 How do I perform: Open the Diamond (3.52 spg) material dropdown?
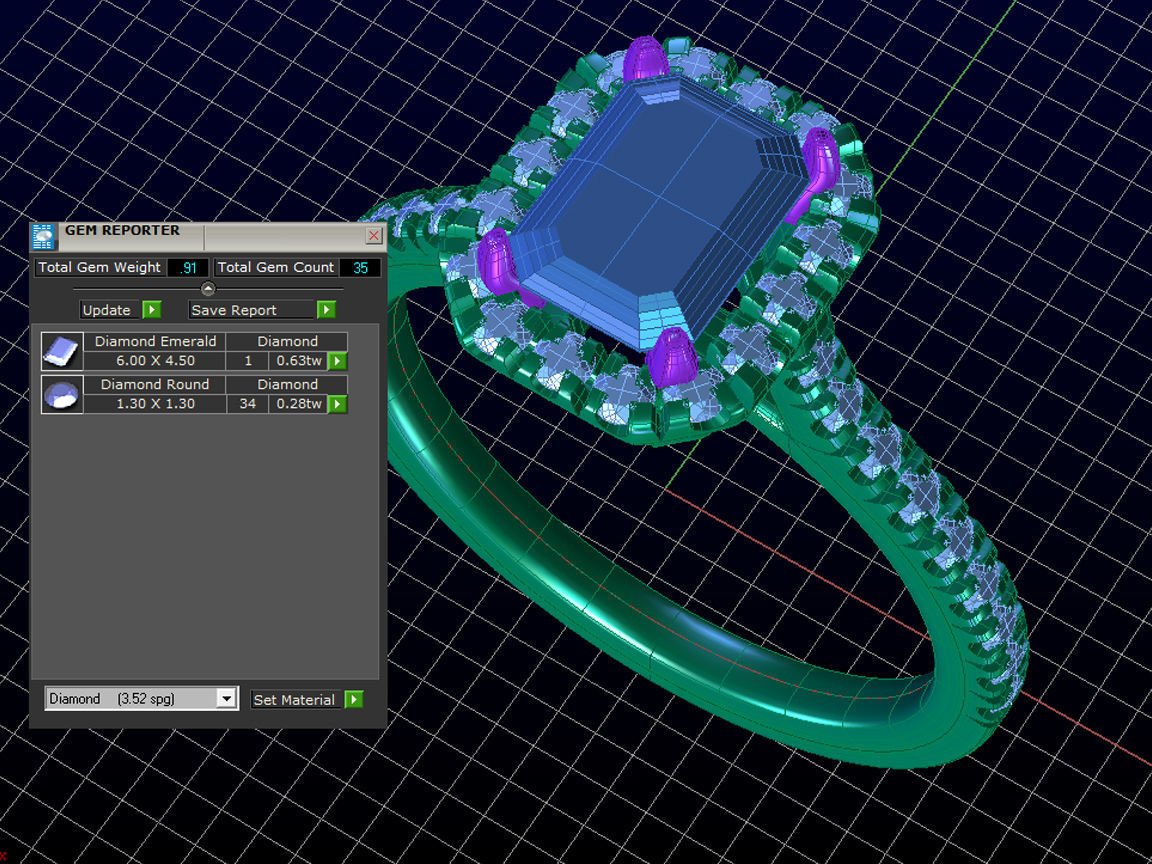(x=142, y=699)
